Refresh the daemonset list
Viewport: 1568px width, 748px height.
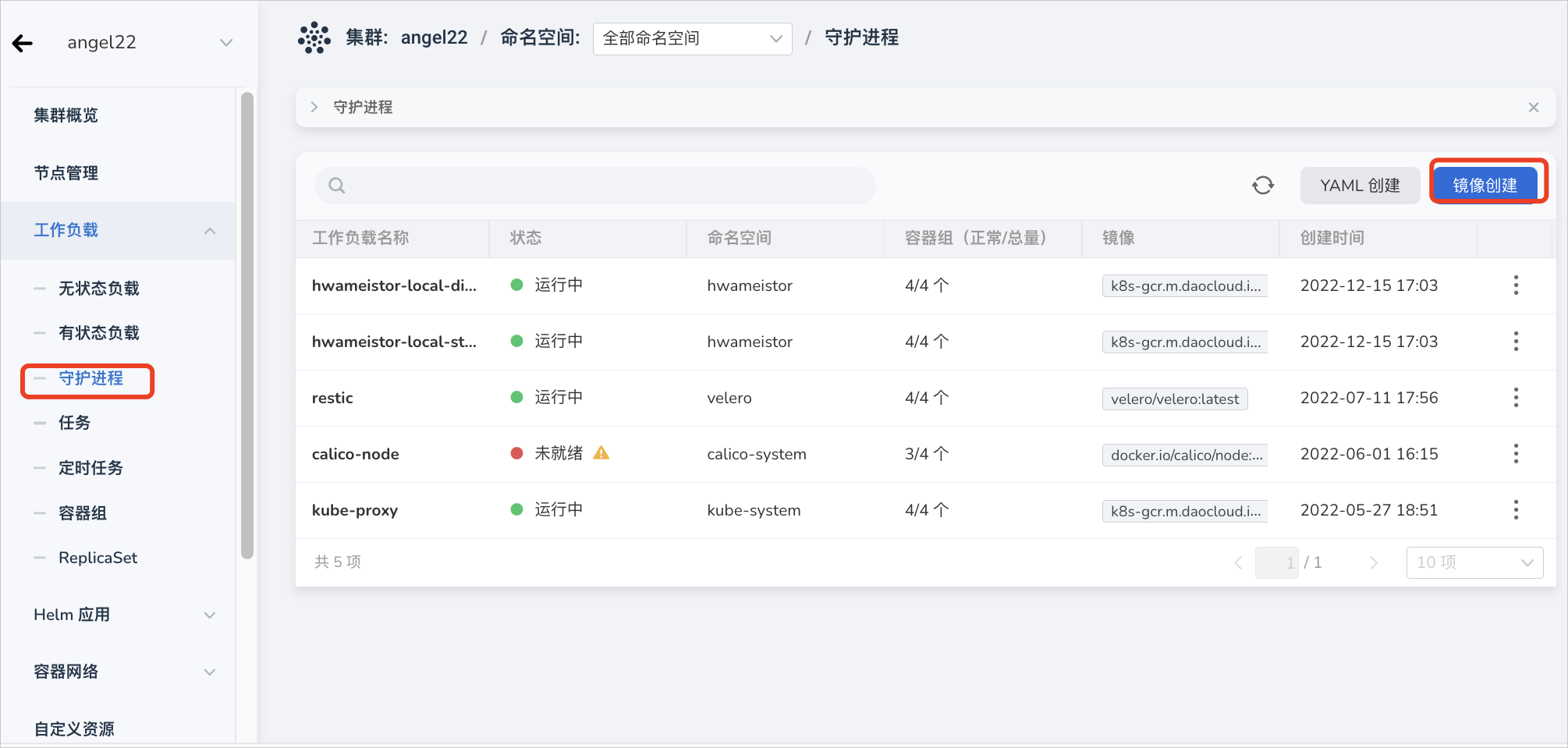(x=1263, y=186)
